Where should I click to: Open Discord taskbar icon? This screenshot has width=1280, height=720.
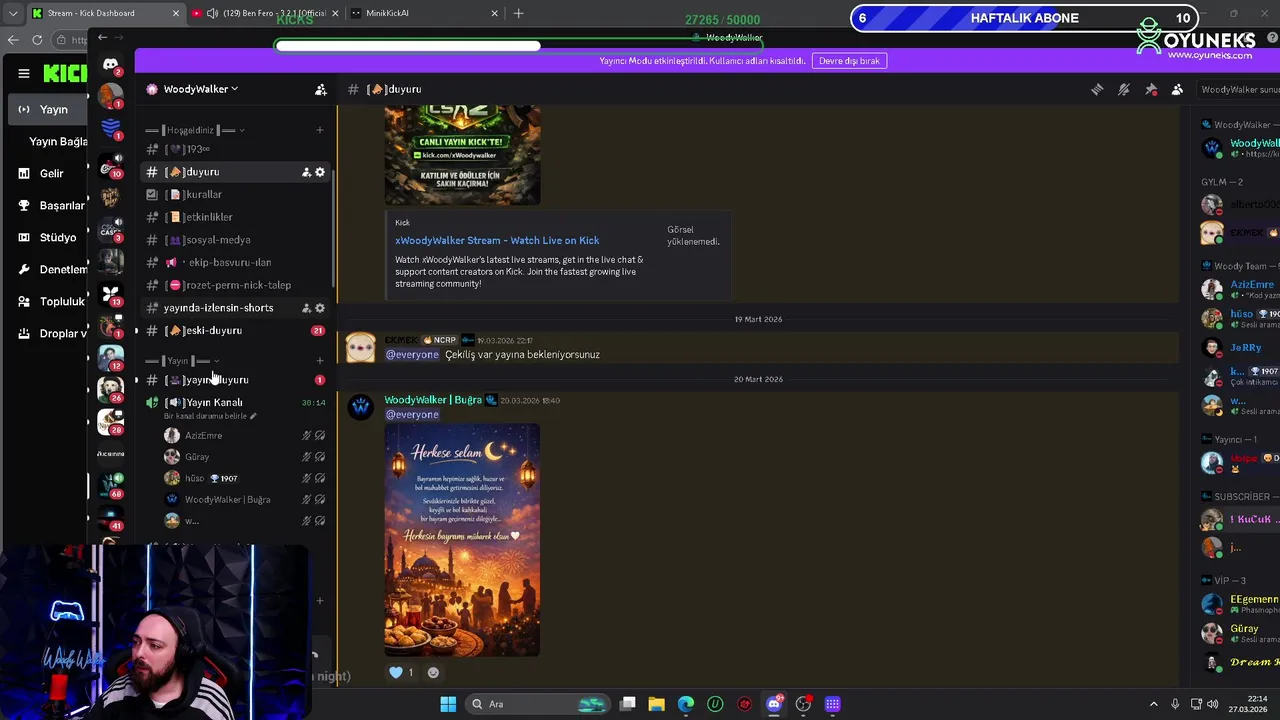pos(774,704)
